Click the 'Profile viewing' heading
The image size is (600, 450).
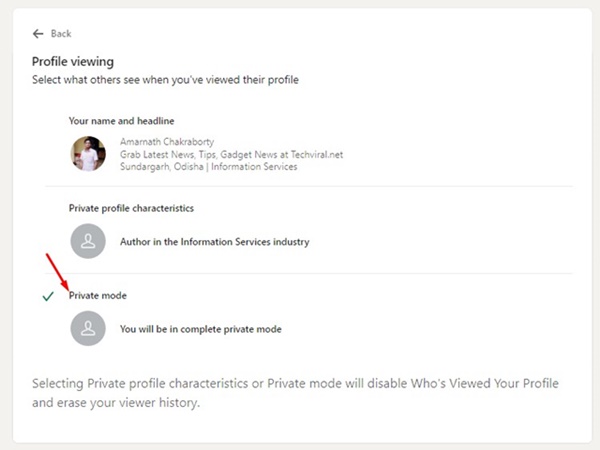coord(73,62)
